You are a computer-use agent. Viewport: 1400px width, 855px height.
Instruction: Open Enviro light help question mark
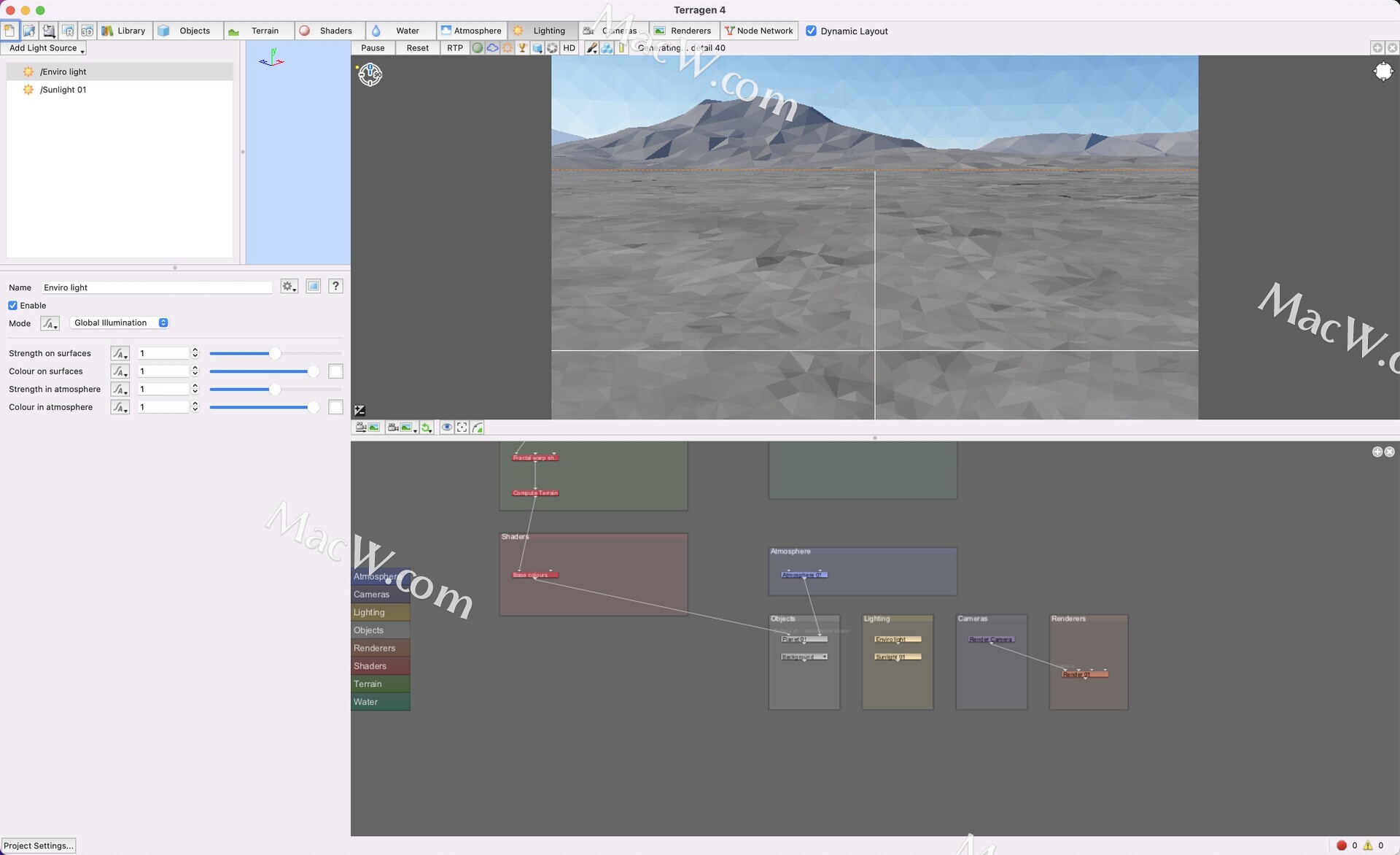click(x=335, y=287)
